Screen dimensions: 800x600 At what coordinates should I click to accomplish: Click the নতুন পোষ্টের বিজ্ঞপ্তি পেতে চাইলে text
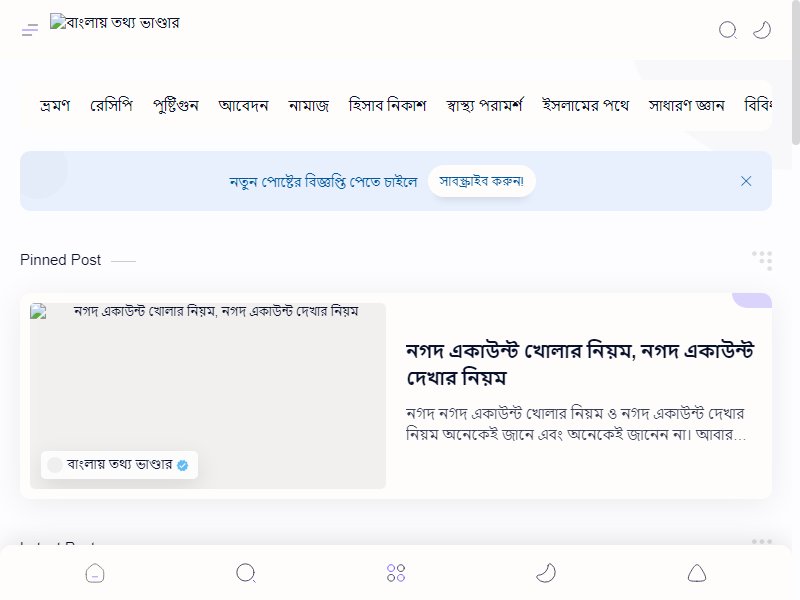click(x=323, y=182)
